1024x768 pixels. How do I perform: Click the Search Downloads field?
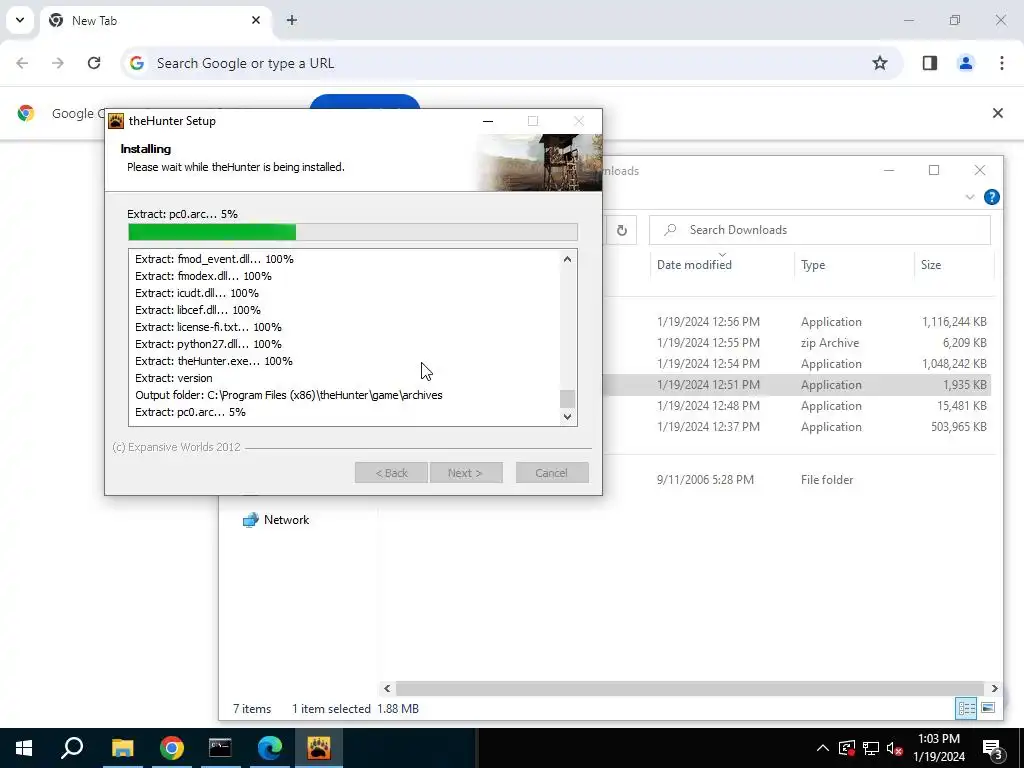(x=820, y=230)
